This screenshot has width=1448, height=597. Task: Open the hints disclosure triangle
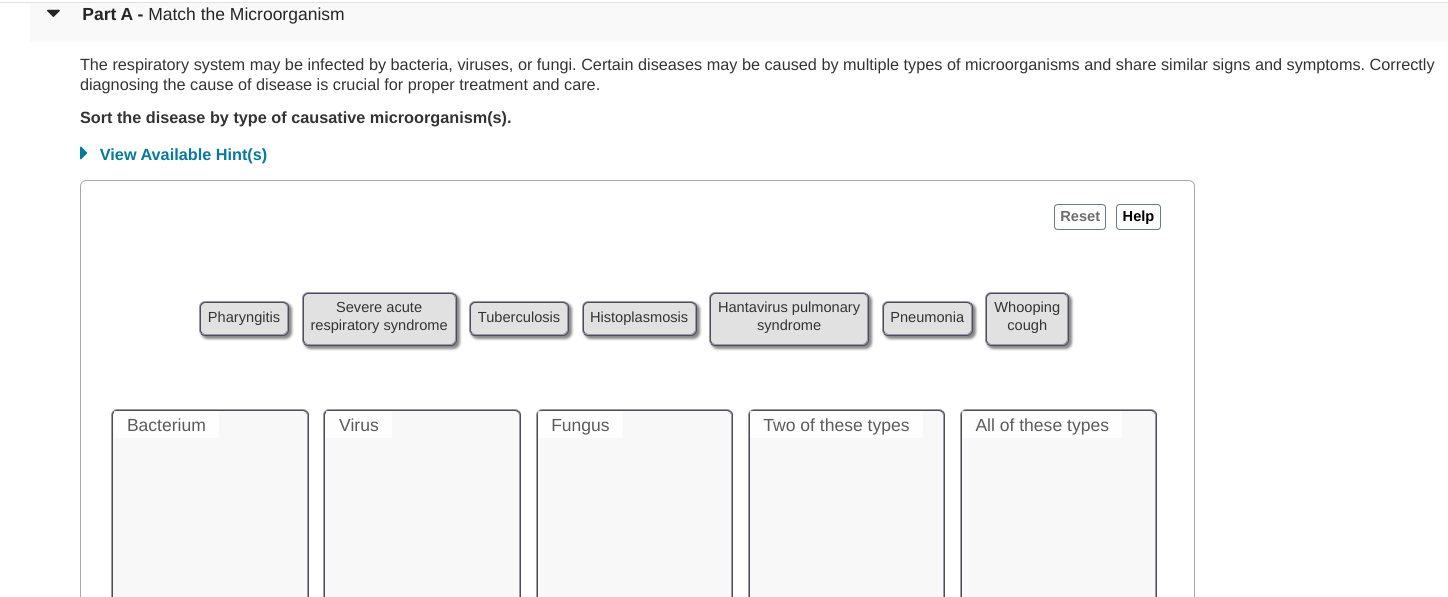(84, 153)
